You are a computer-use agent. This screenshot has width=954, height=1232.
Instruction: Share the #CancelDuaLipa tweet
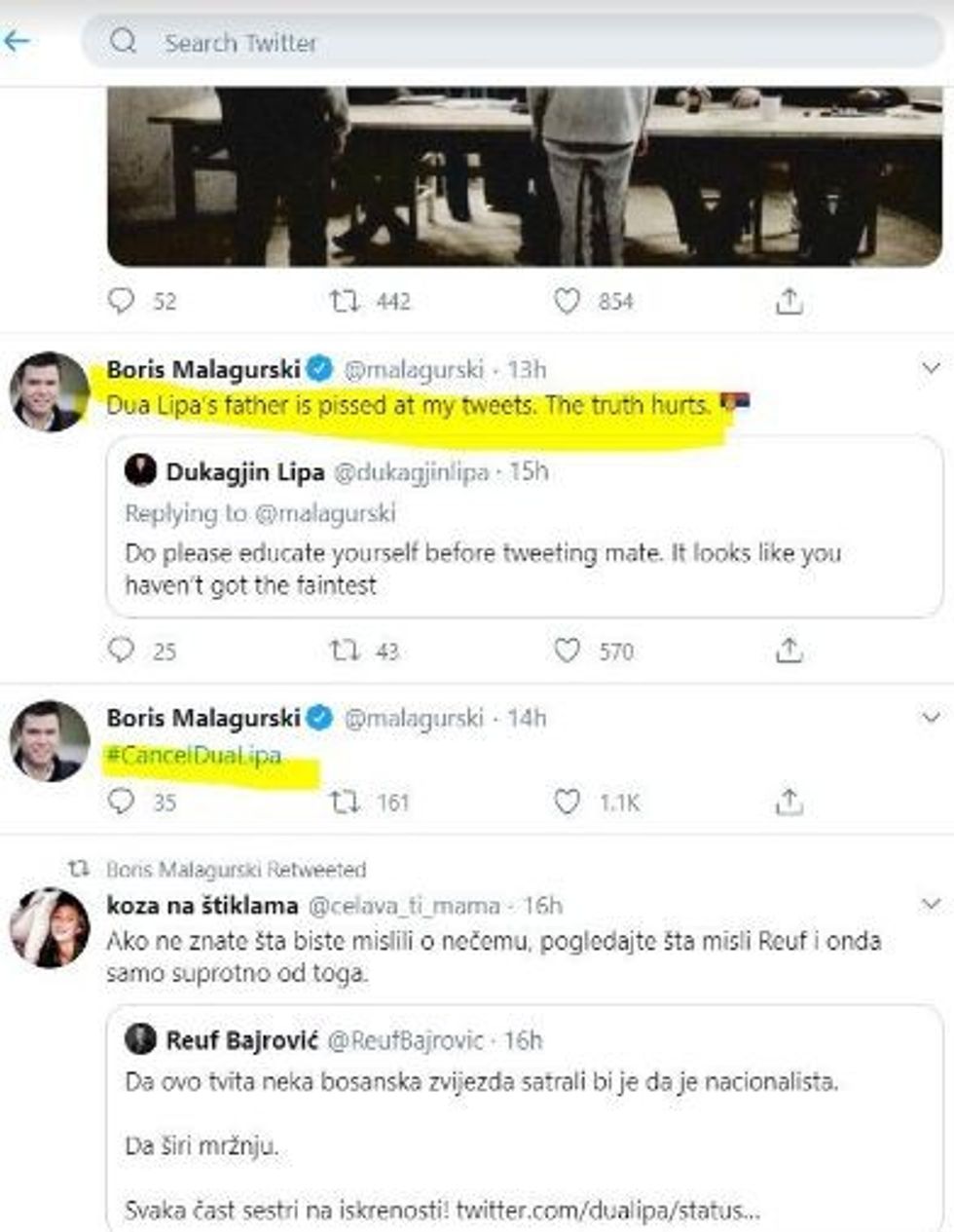tap(789, 802)
